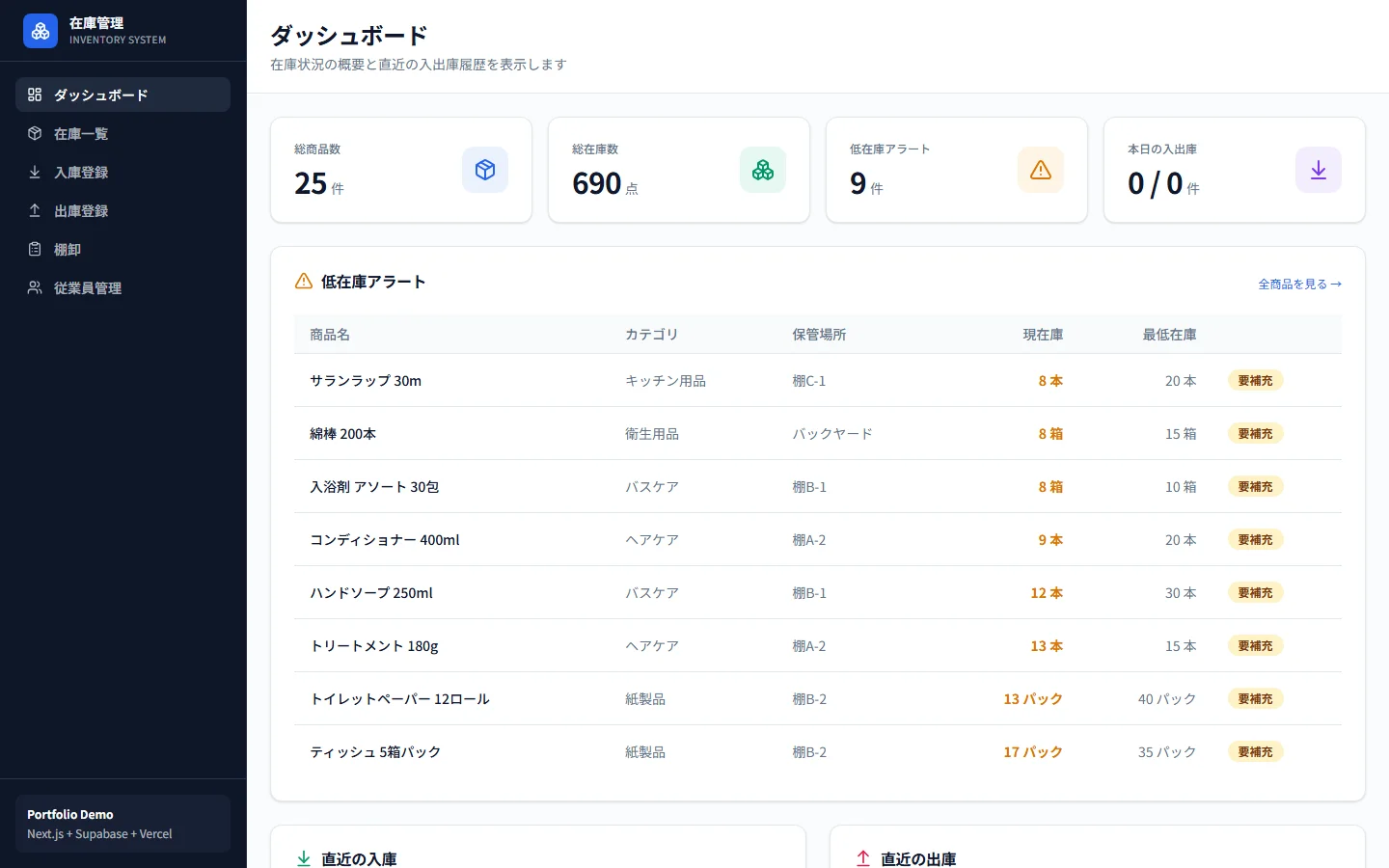Image resolution: width=1389 pixels, height=868 pixels.
Task: Click the product name コンディショナー 400ml
Action: point(385,540)
